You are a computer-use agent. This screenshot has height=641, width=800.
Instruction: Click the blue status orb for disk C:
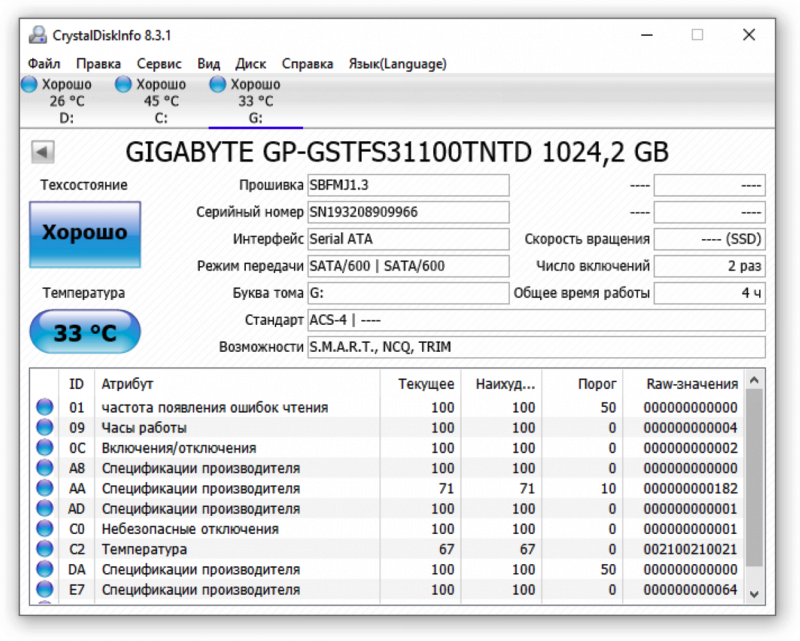pyautogui.click(x=123, y=84)
